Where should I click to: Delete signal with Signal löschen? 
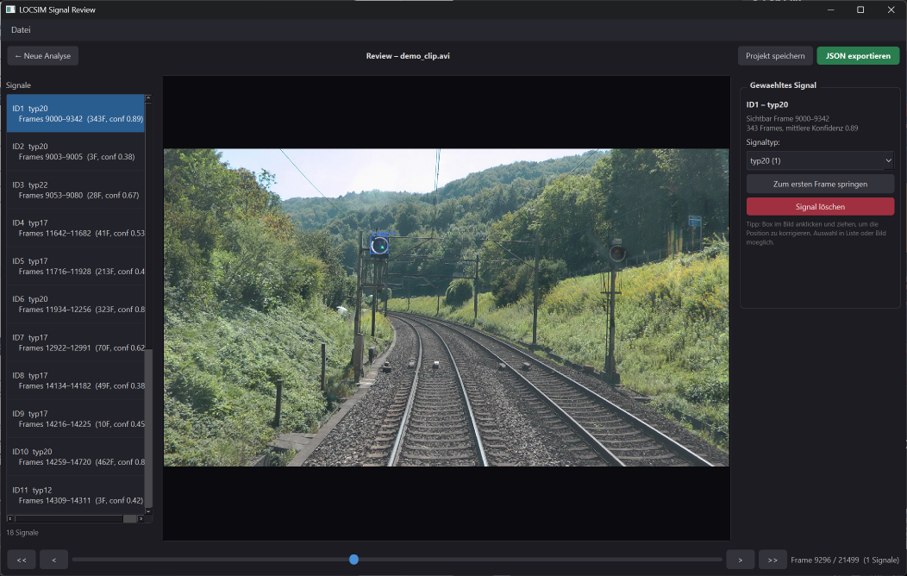pyautogui.click(x=820, y=206)
